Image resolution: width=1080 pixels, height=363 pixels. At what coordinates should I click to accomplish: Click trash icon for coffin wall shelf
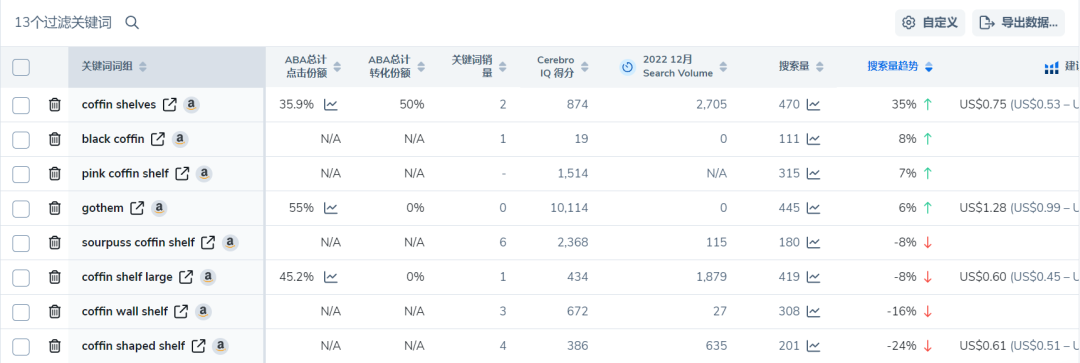tap(54, 311)
